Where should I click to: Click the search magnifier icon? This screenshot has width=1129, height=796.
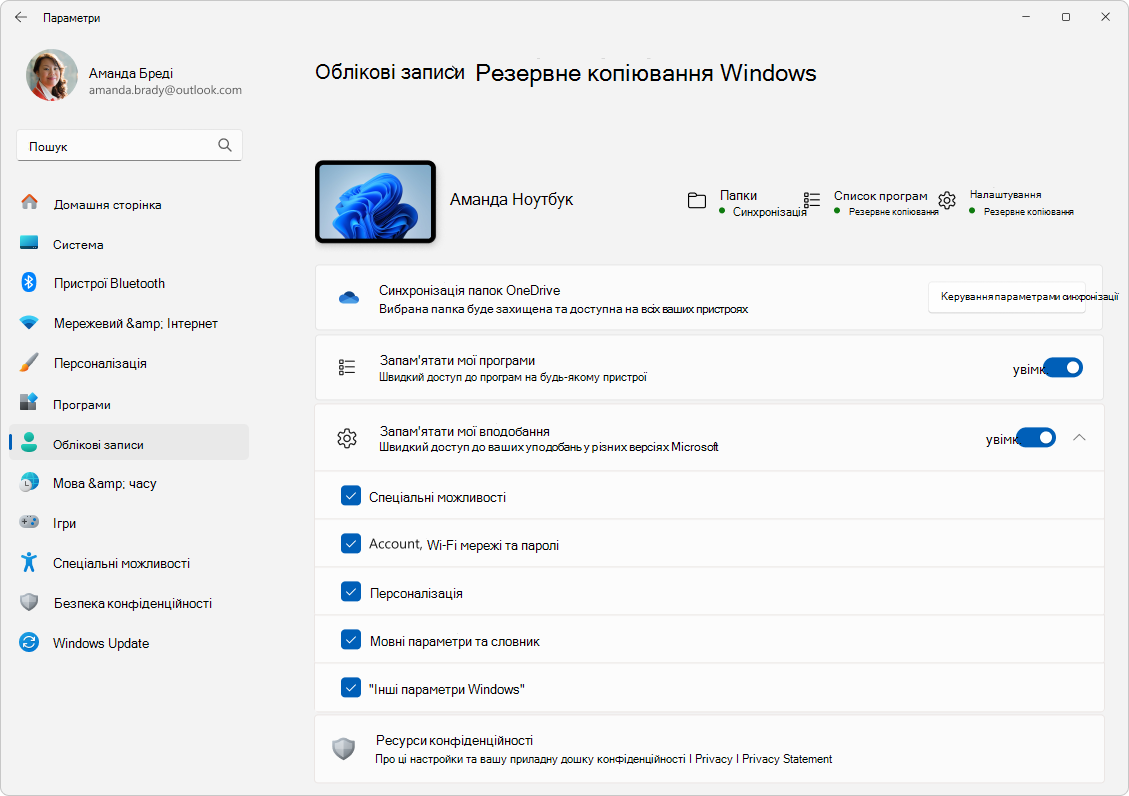click(x=225, y=145)
